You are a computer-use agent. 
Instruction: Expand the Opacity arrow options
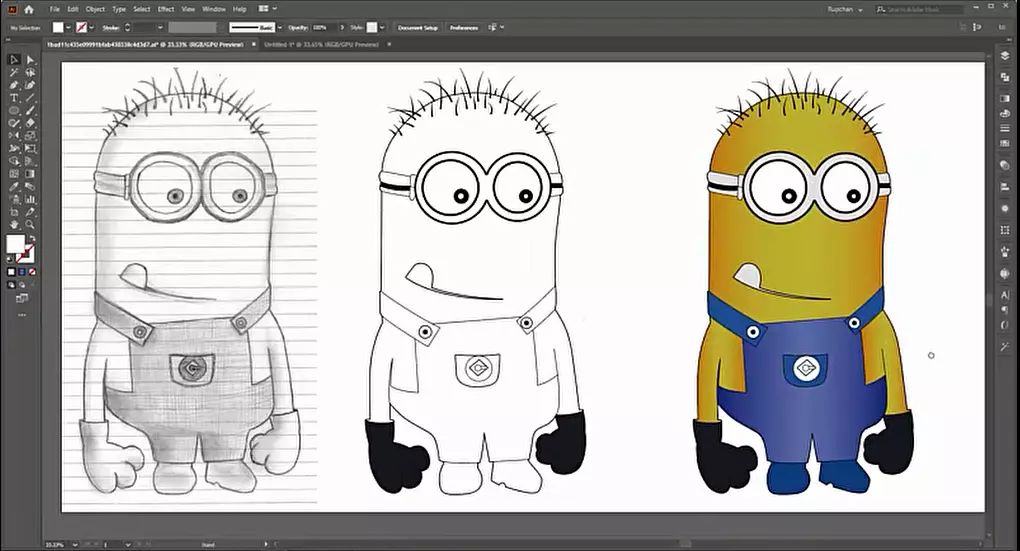click(342, 27)
